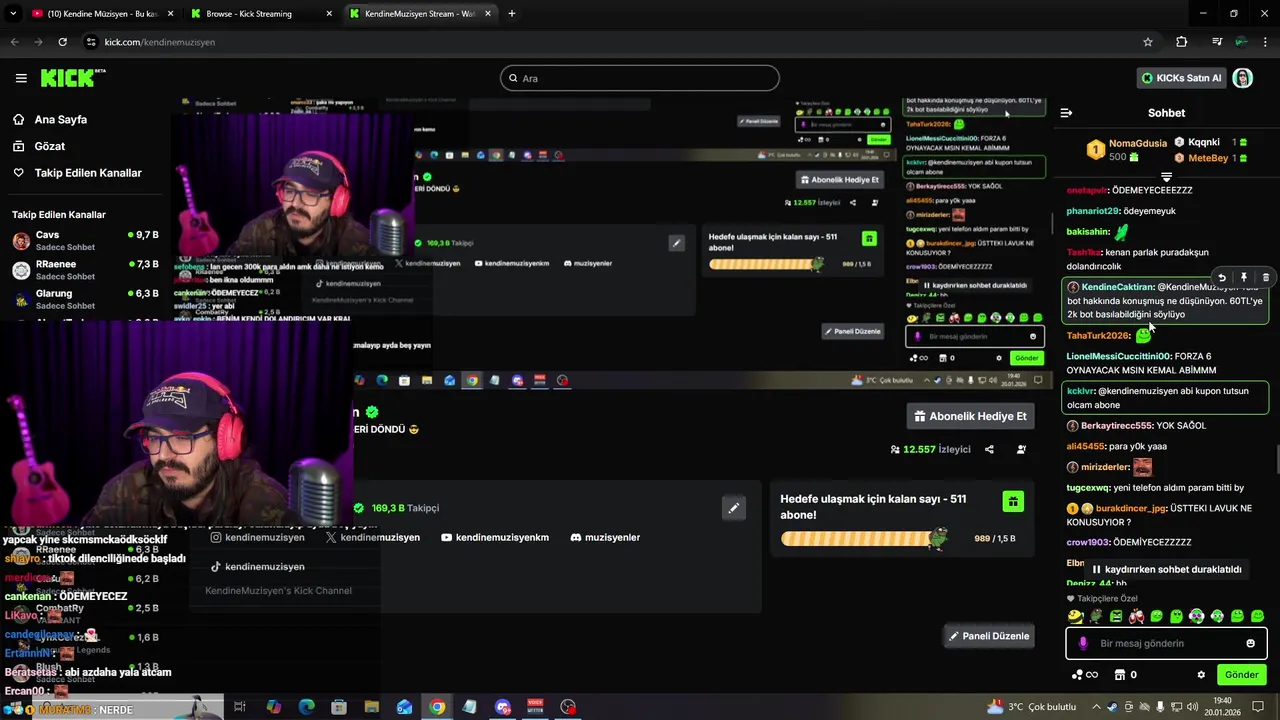
Task: Click the user-manage icon right of share
Action: pos(1021,449)
